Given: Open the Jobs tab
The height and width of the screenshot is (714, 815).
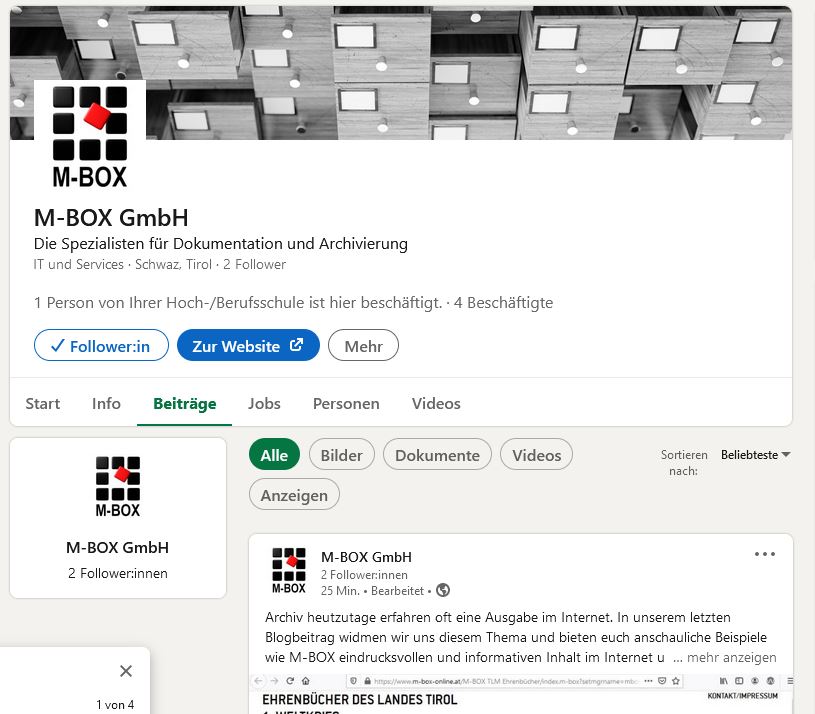Looking at the screenshot, I should 264,404.
